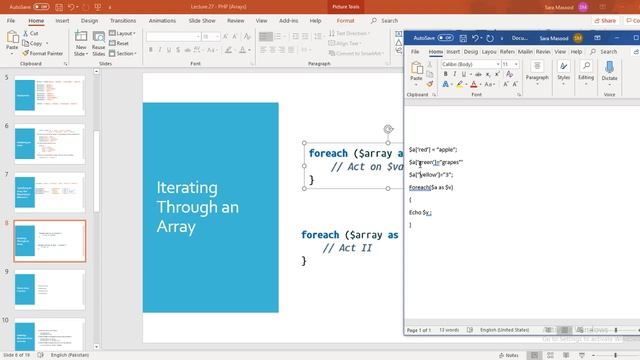Toggle PowerPoint AutoSave switch
The image size is (640, 360).
click(x=41, y=7)
